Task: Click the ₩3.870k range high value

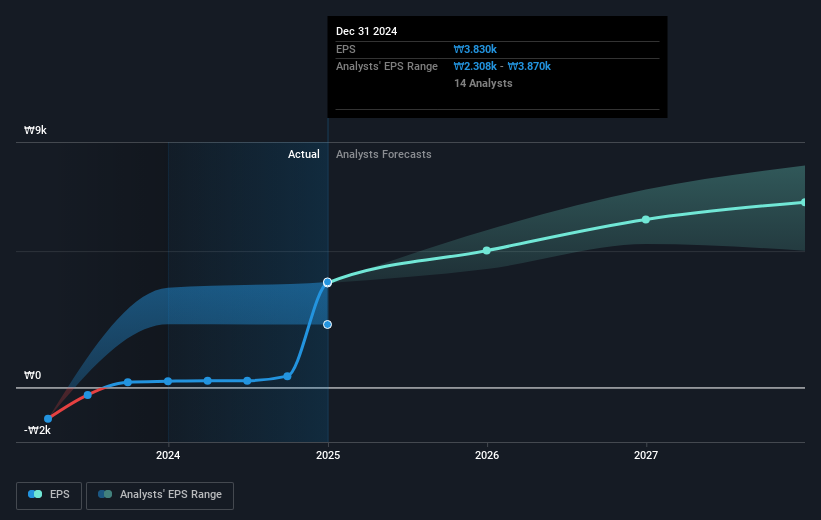Action: pos(529,67)
